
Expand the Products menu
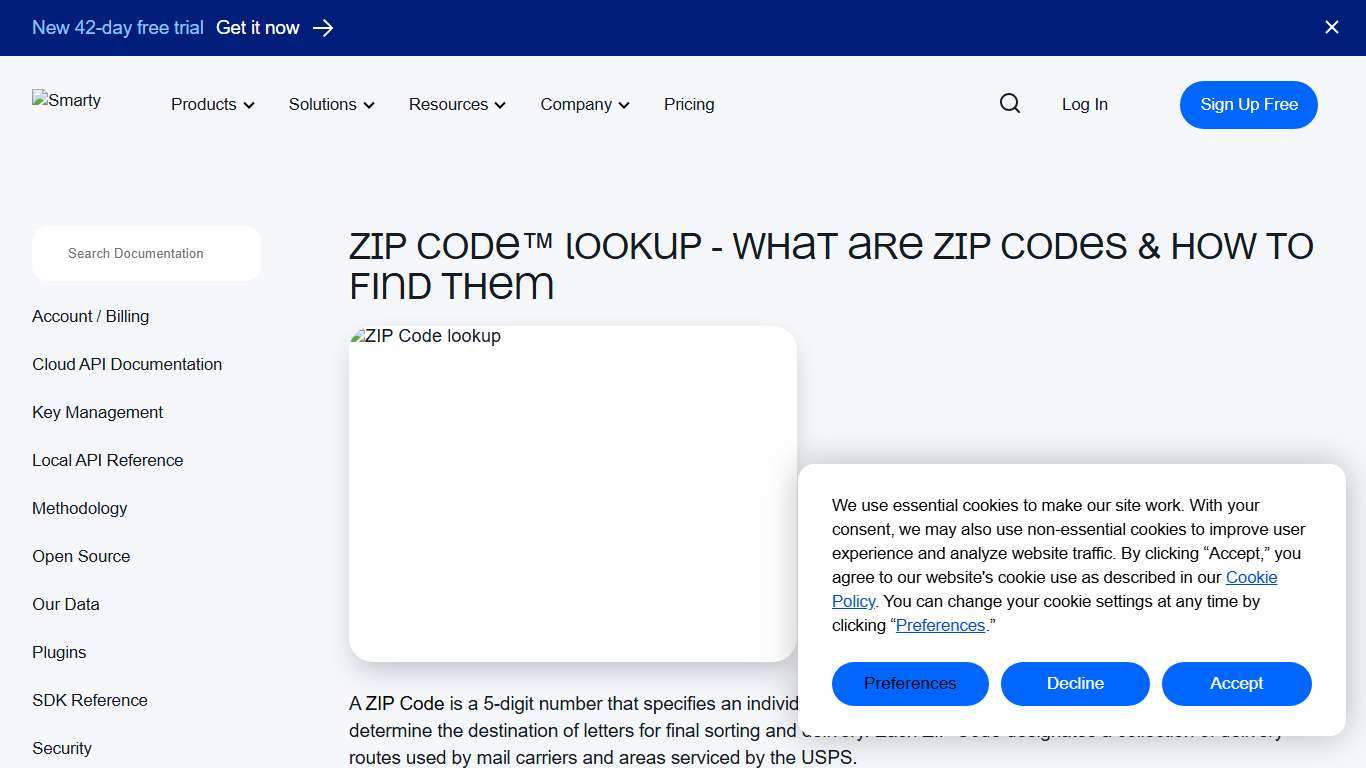point(211,104)
